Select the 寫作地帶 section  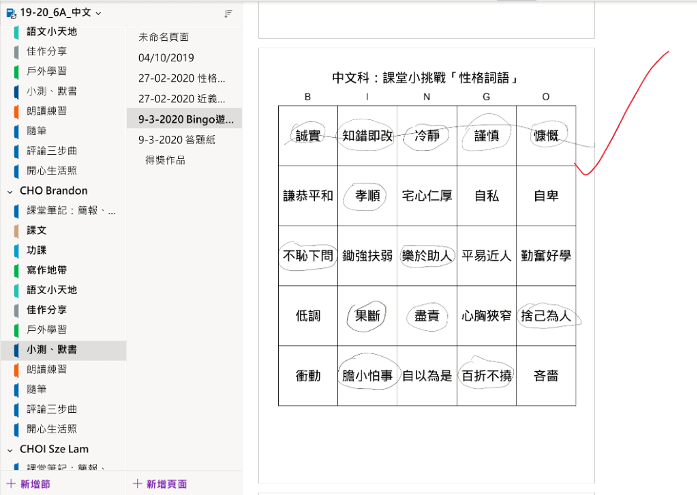46,270
